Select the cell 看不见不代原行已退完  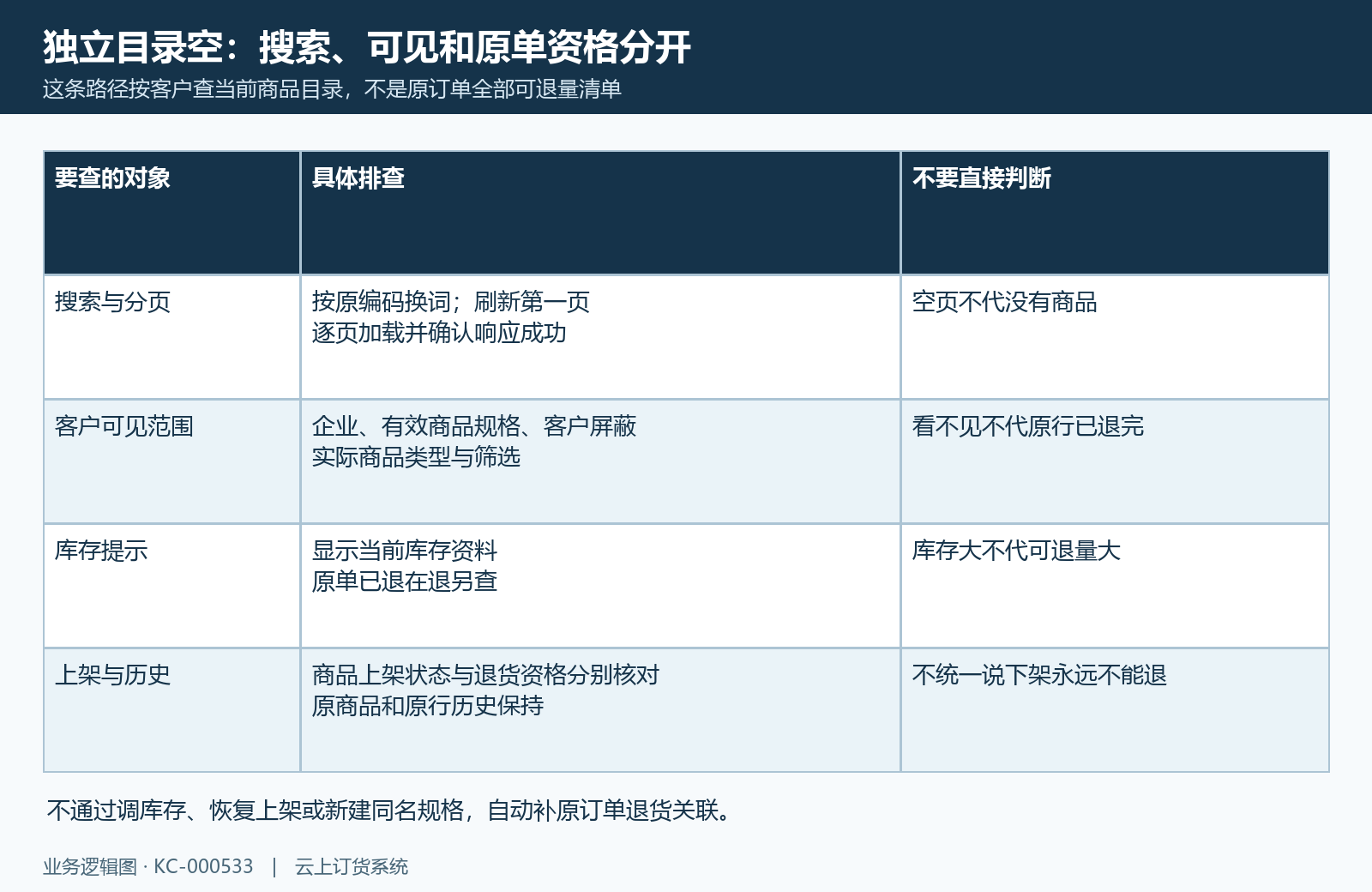tap(1115, 461)
